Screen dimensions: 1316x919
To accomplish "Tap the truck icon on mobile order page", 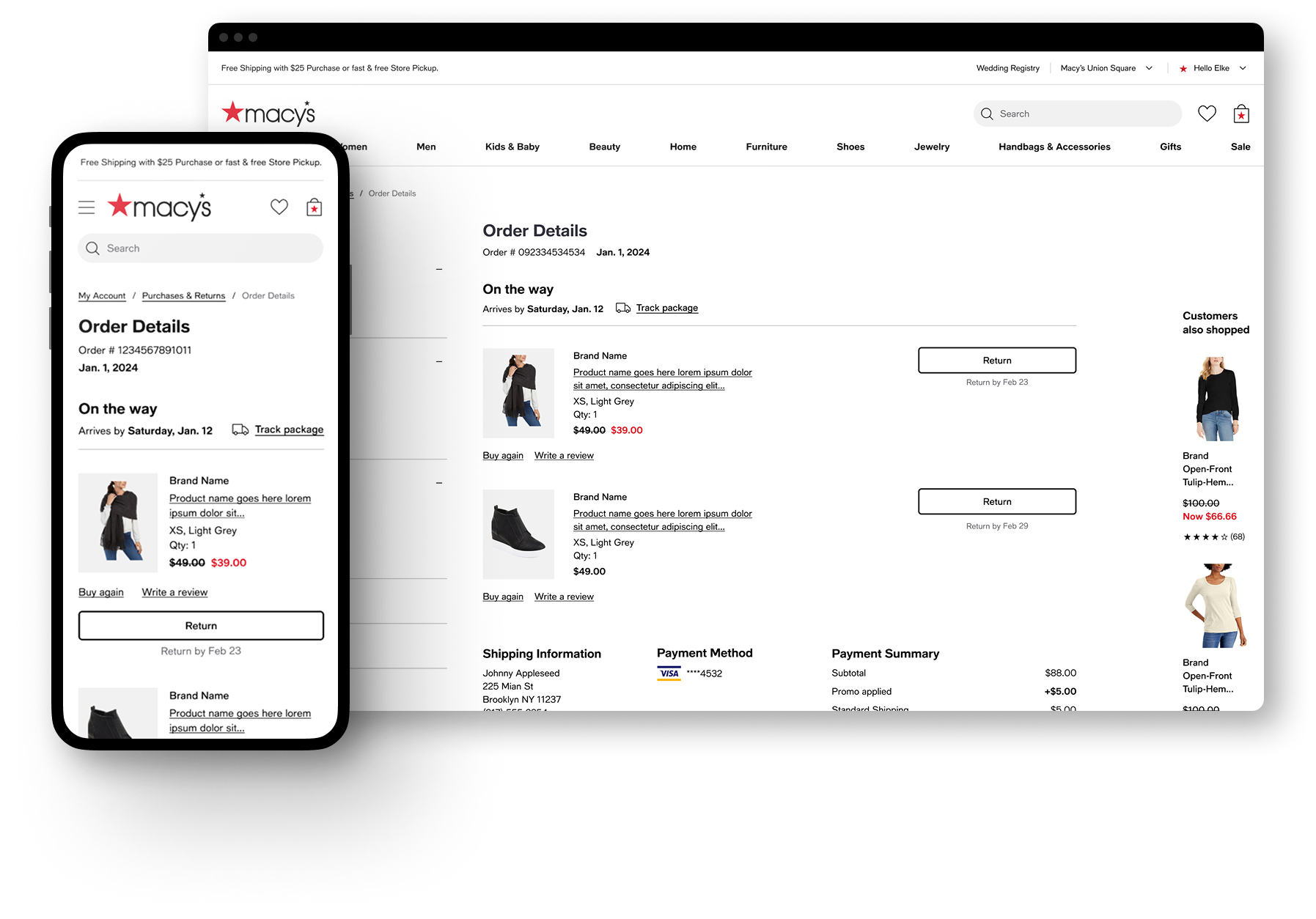I will pos(240,429).
